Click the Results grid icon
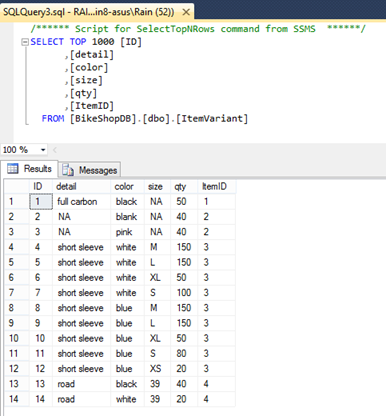 (13, 169)
